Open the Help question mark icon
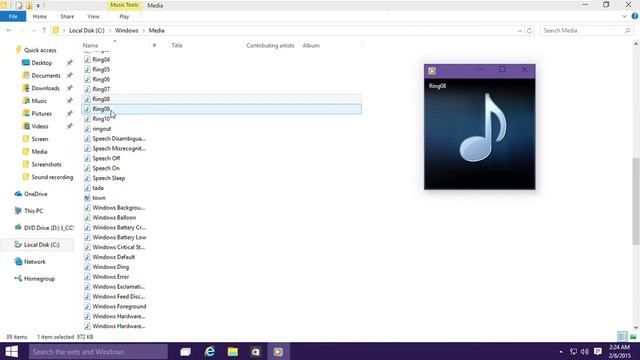The image size is (640, 360). point(635,16)
